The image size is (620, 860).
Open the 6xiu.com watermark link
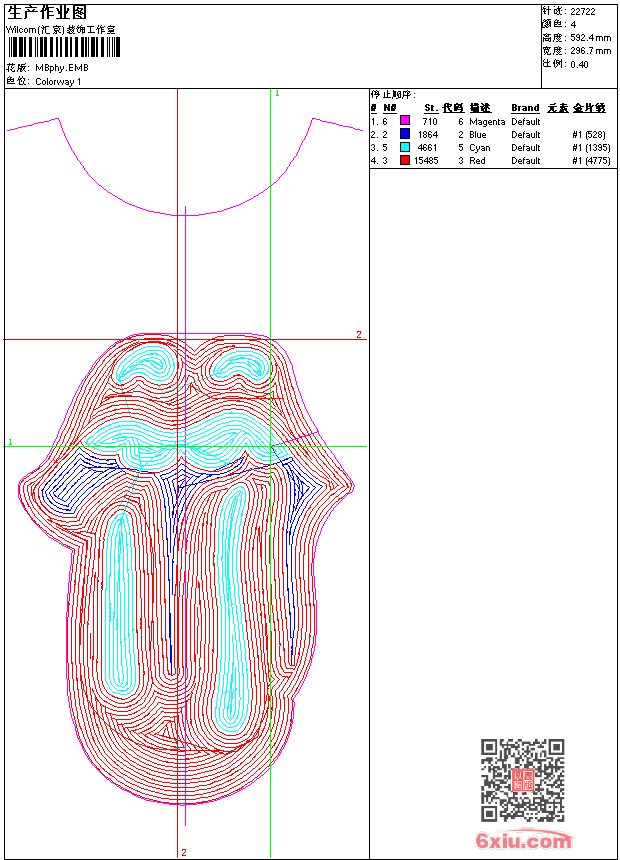523,841
